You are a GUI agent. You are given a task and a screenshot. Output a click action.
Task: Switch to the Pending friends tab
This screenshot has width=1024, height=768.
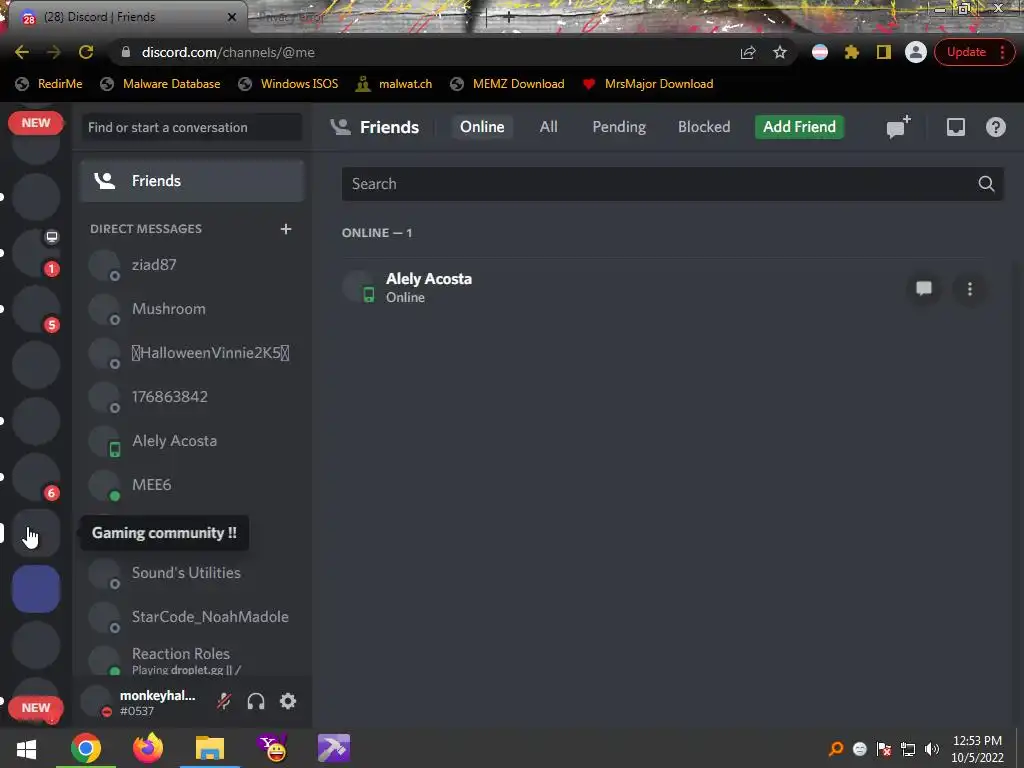pos(619,127)
